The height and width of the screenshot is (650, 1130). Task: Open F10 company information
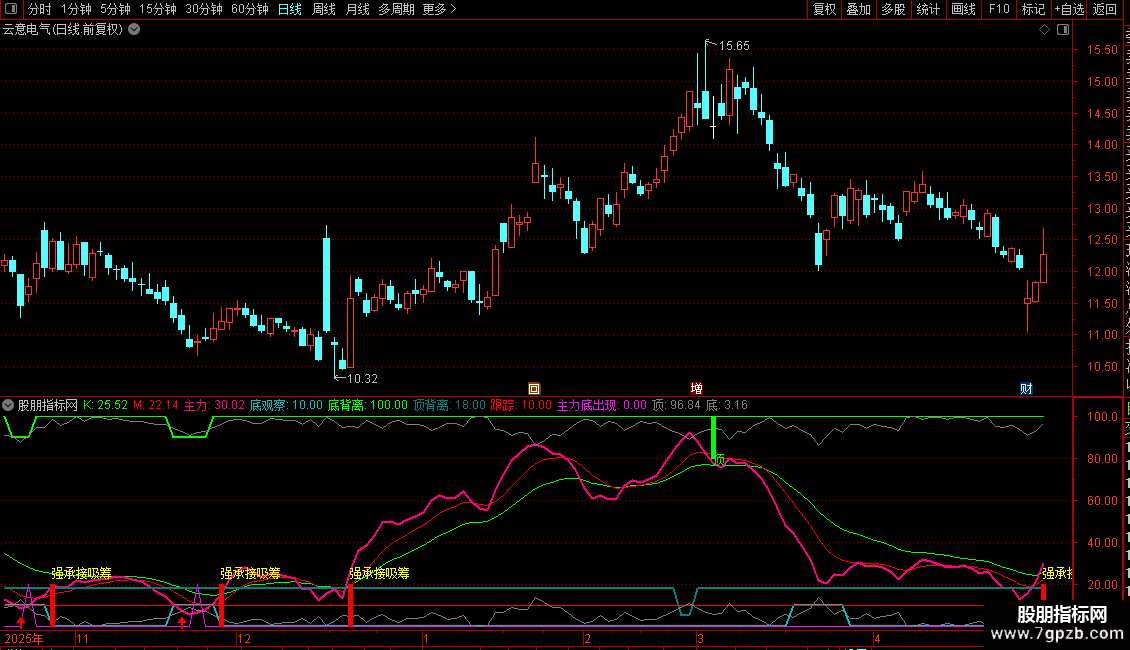pos(999,9)
